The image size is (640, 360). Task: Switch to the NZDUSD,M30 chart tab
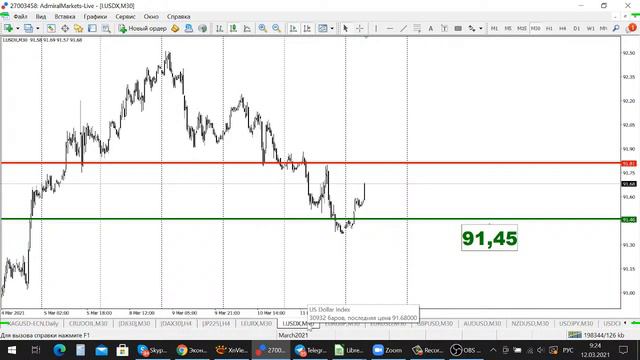point(530,323)
